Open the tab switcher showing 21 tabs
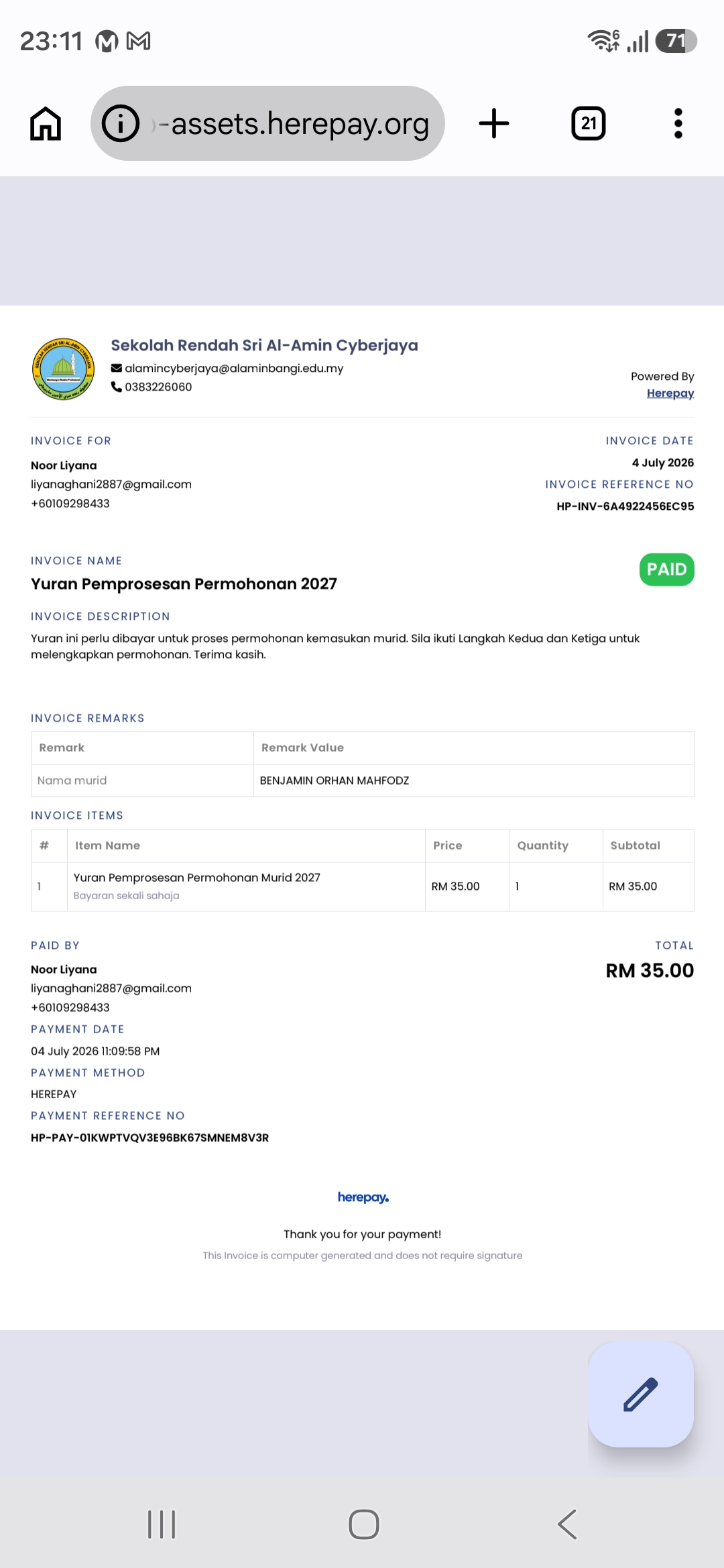The width and height of the screenshot is (724, 1568). [x=589, y=123]
